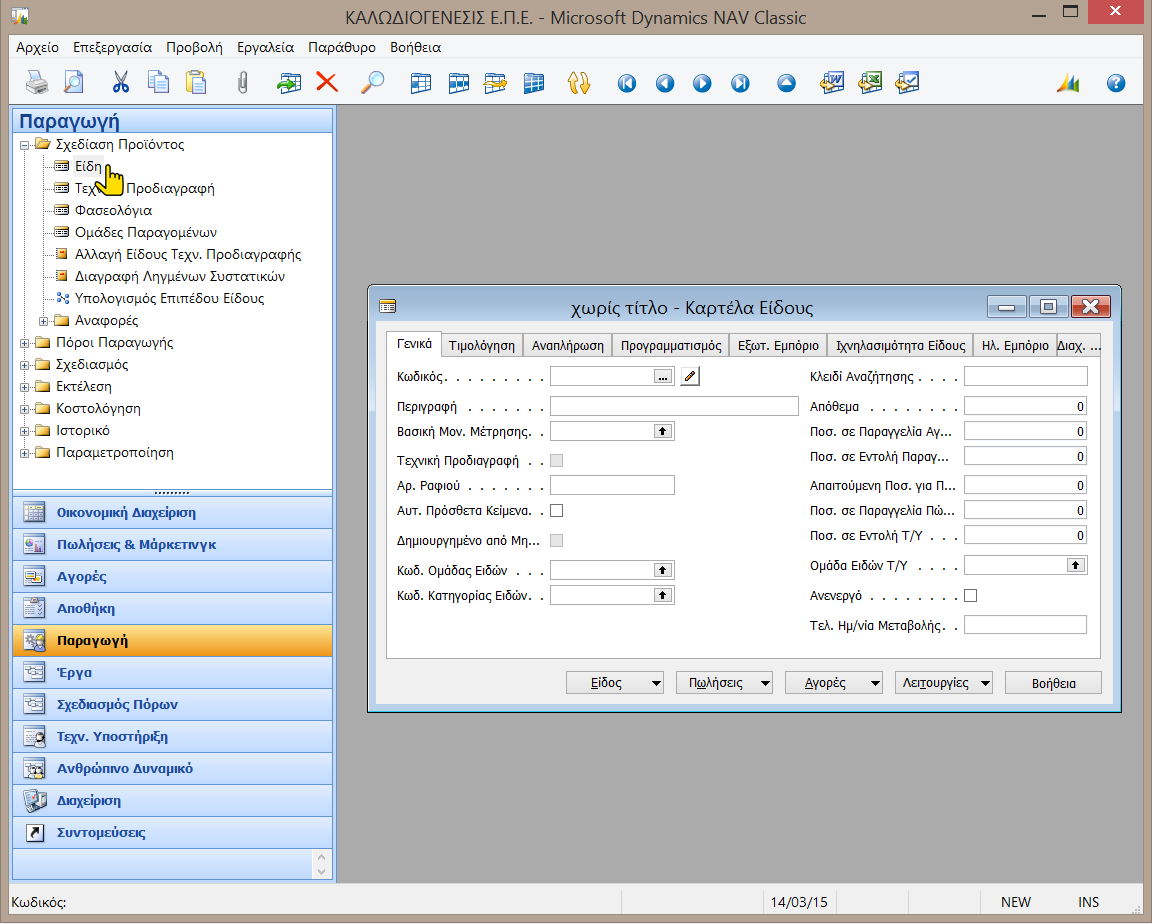
Task: Click the Dynamics logo icon in toolbar
Action: (1068, 83)
